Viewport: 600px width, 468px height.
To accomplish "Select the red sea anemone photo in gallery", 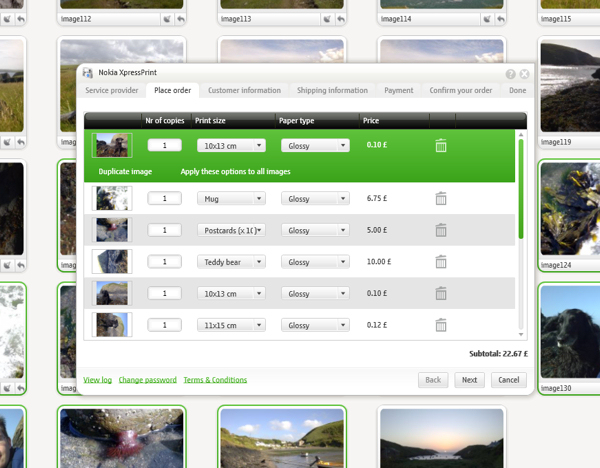I will (122, 439).
